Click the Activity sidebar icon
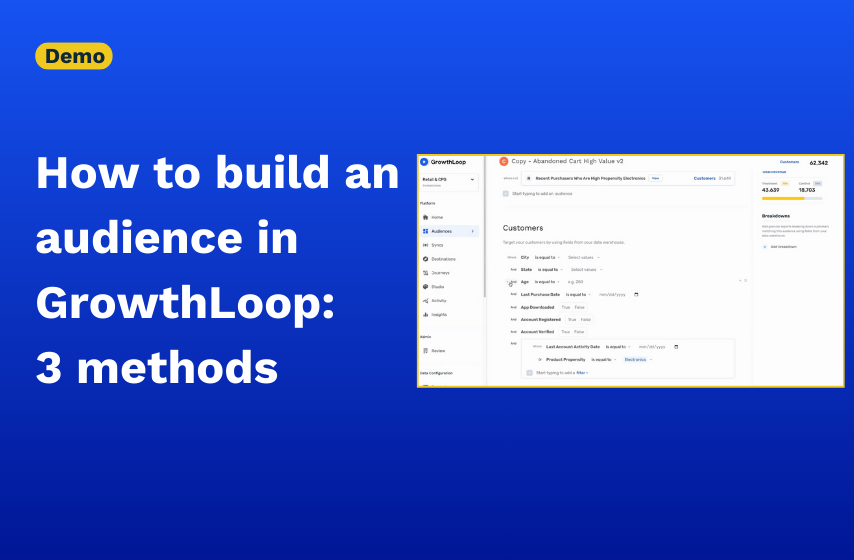Screen dimensions: 854x560 [425, 301]
